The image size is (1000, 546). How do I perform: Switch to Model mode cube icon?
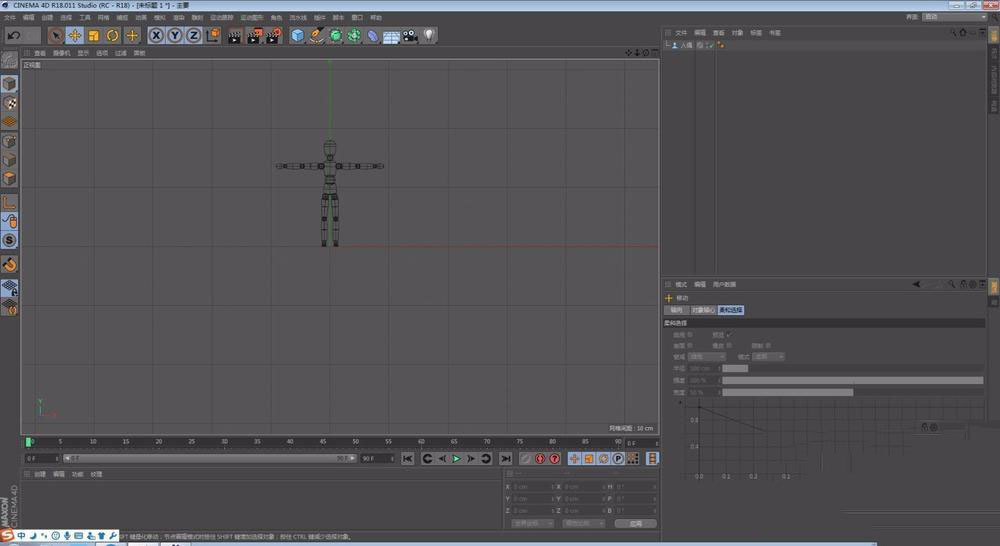coord(10,84)
